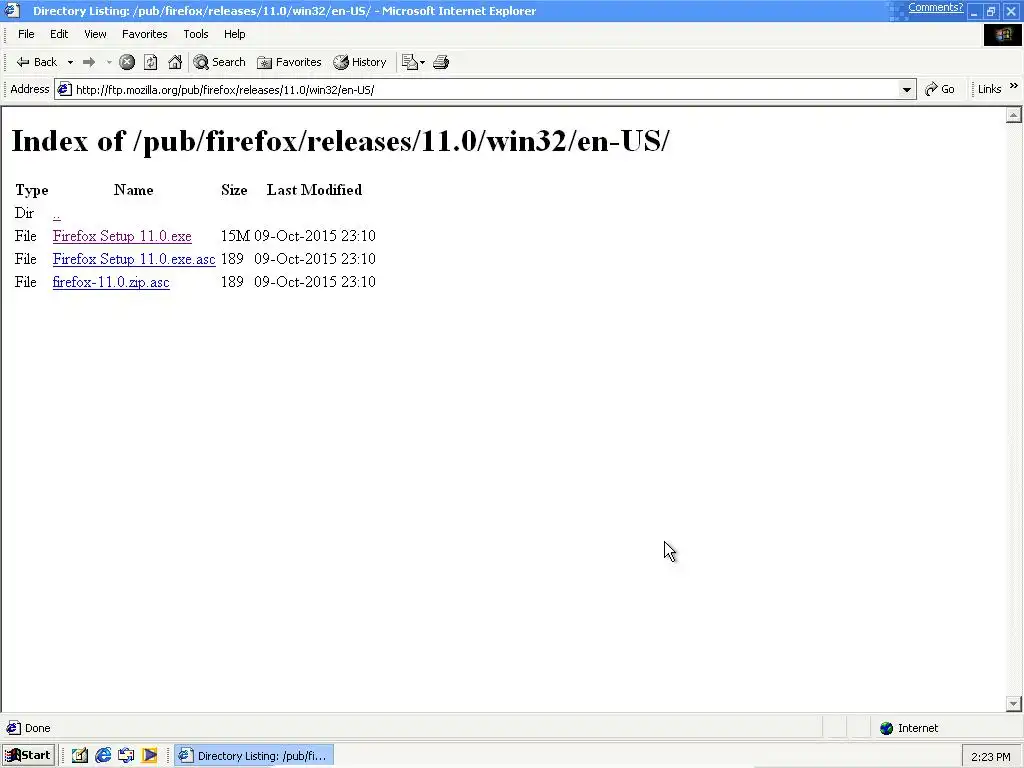Screen dimensions: 1024x768
Task: Click the Forward arrow button
Action: [89, 62]
